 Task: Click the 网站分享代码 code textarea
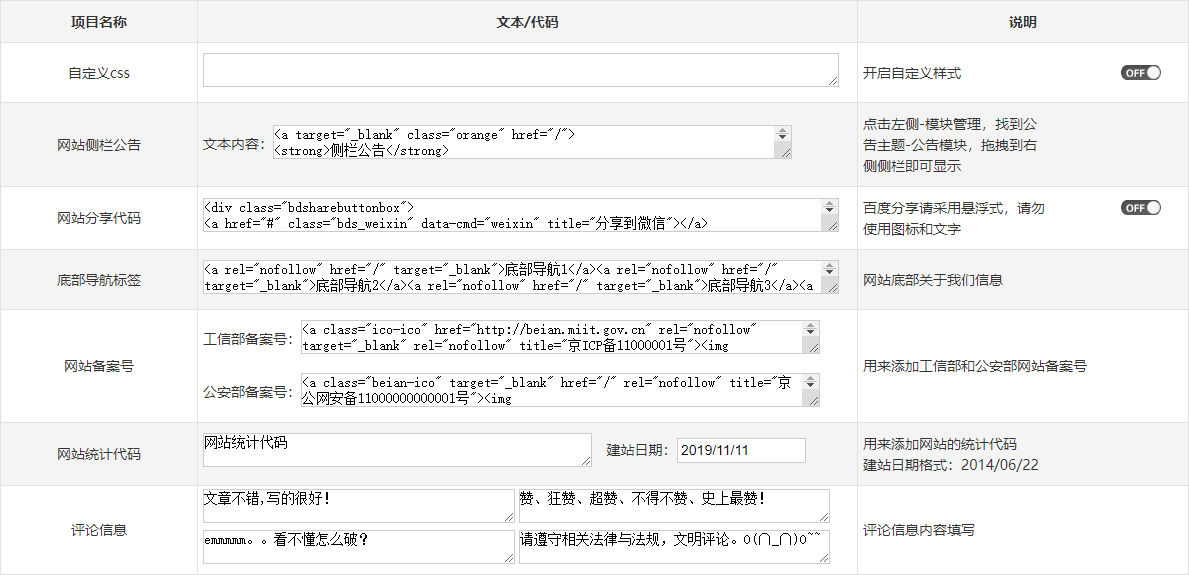(x=510, y=215)
